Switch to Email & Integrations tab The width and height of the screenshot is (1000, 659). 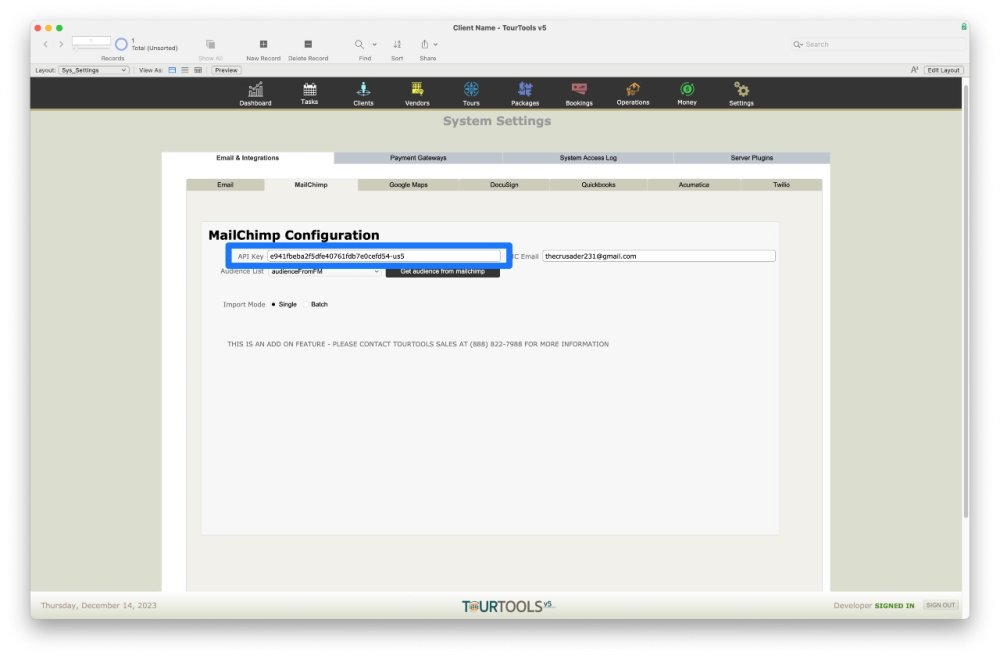(247, 158)
